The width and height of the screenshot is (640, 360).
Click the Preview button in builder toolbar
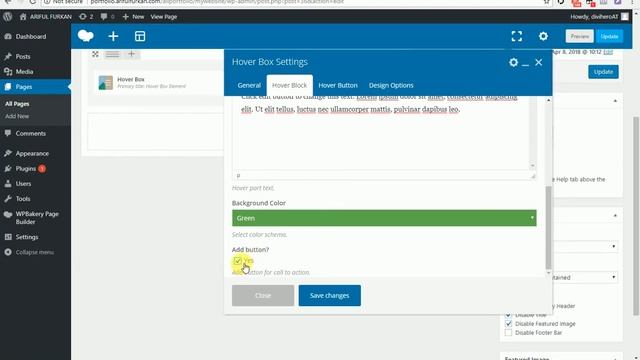tap(580, 36)
